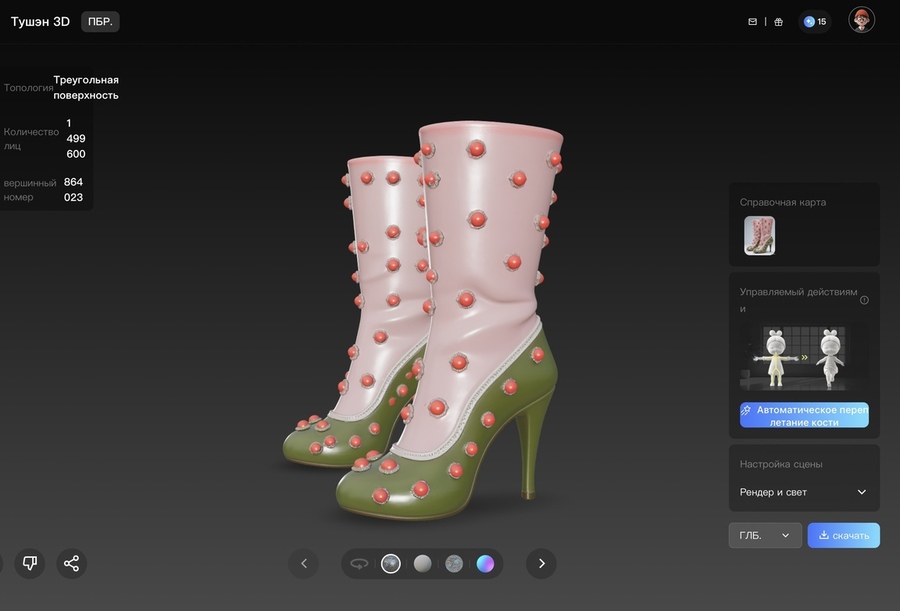Viewport: 900px width, 611px height.
Task: Open the user profile avatar
Action: (861, 20)
